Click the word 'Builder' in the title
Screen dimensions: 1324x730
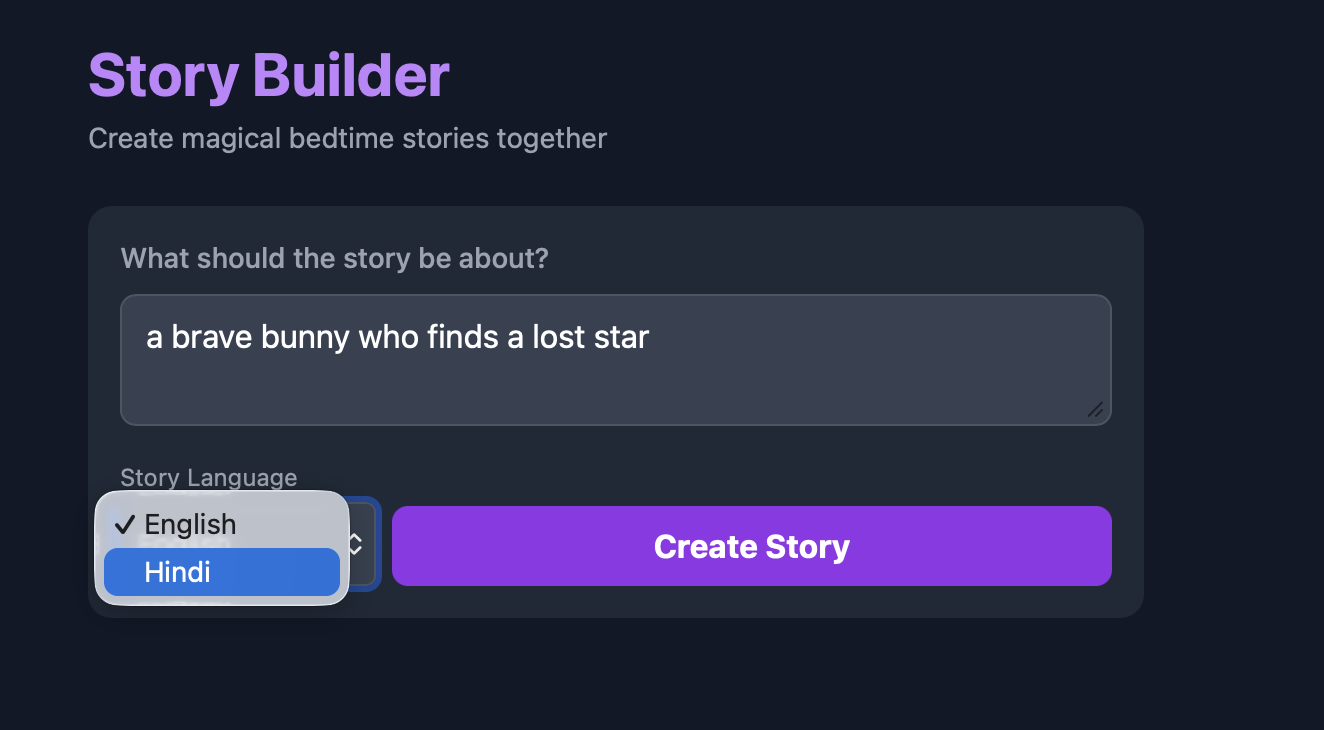pos(351,75)
